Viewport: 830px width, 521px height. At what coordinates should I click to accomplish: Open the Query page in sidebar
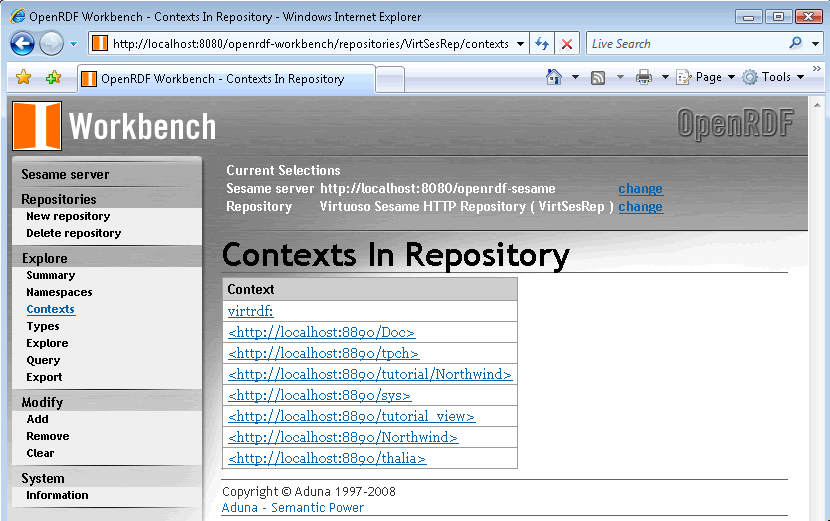[x=43, y=360]
